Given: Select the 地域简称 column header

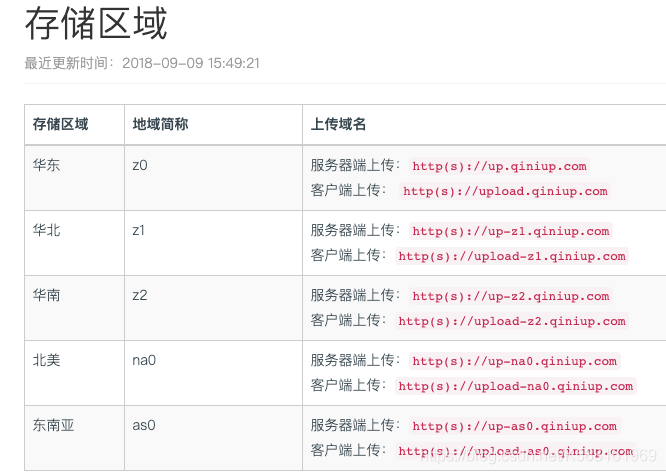Looking at the screenshot, I should (160, 124).
